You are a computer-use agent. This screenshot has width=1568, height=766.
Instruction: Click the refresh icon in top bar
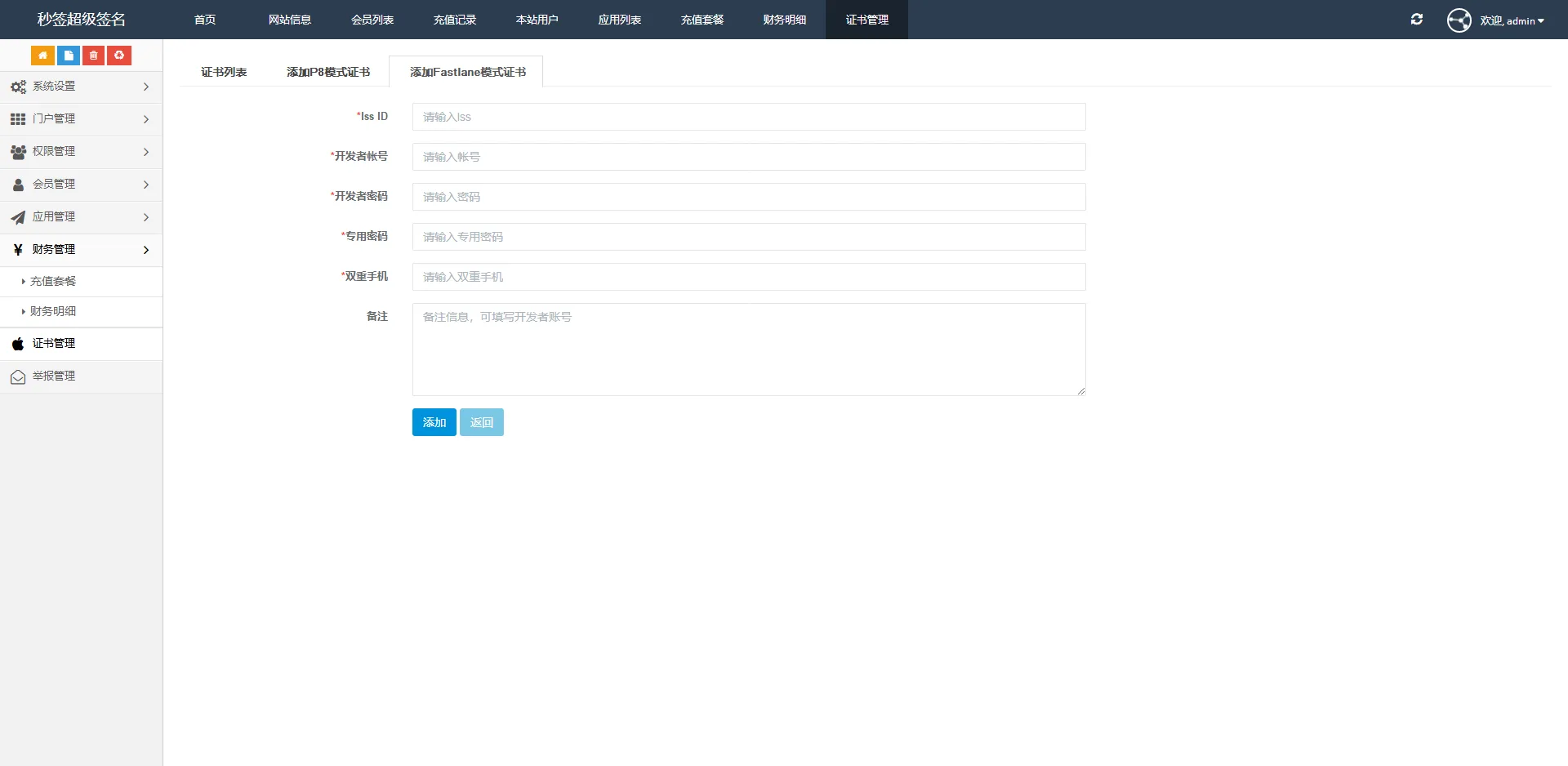click(1417, 20)
